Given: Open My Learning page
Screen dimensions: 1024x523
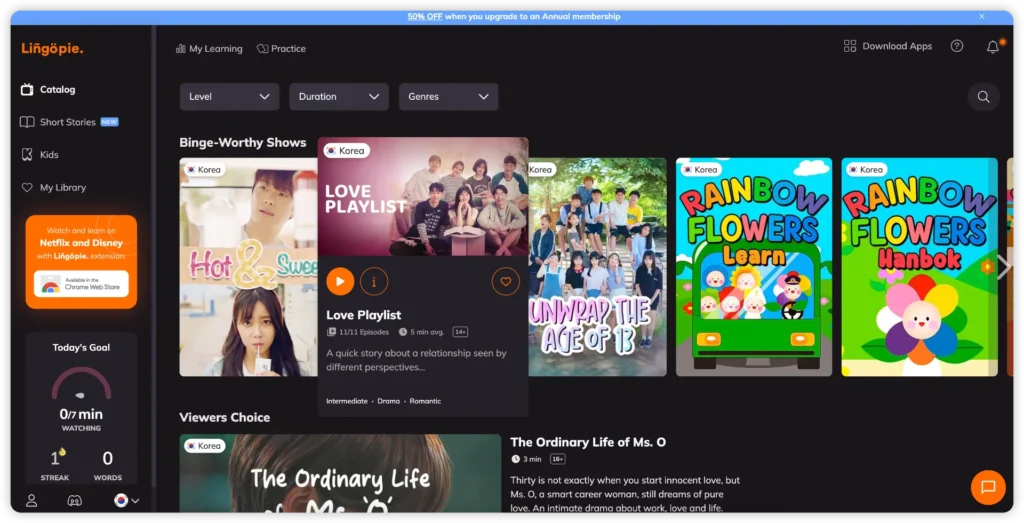Looking at the screenshot, I should point(209,48).
